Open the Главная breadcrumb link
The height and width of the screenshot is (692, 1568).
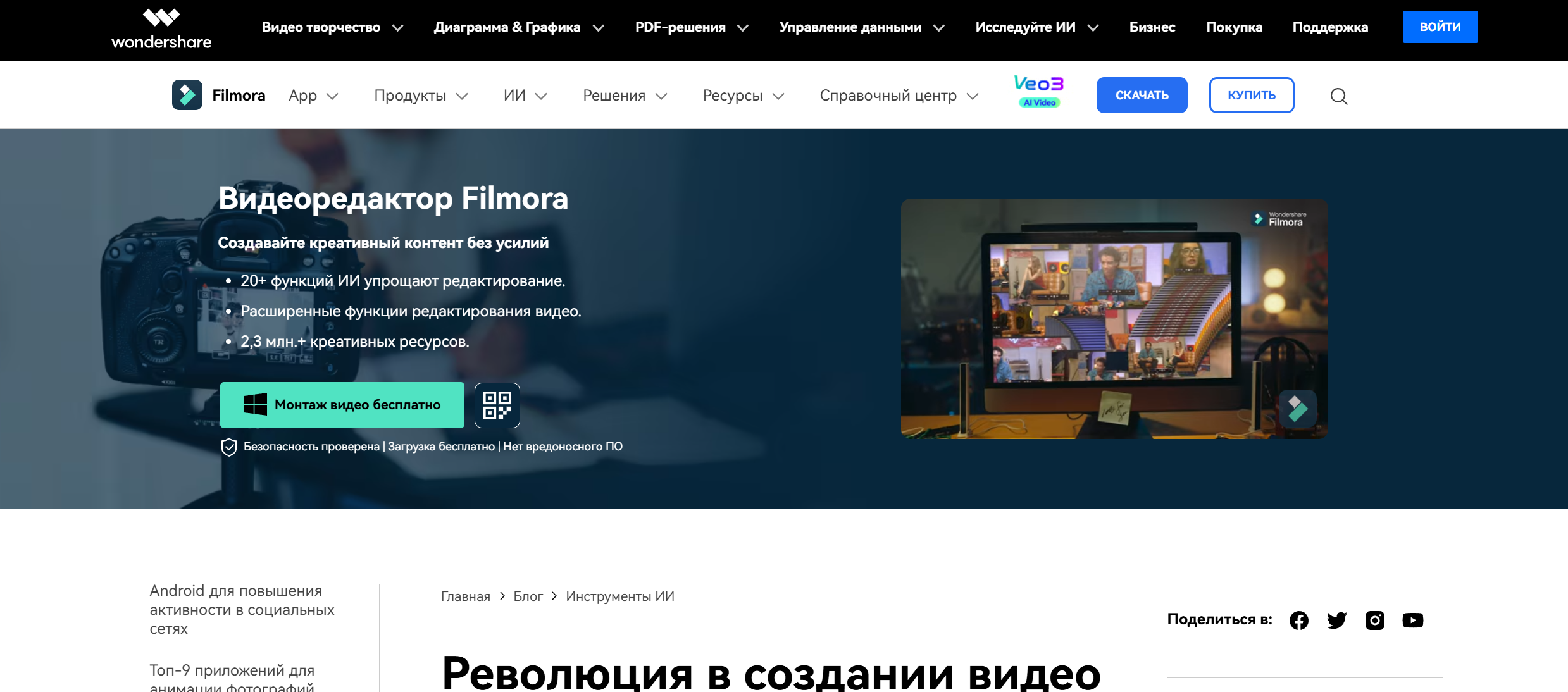(x=466, y=596)
